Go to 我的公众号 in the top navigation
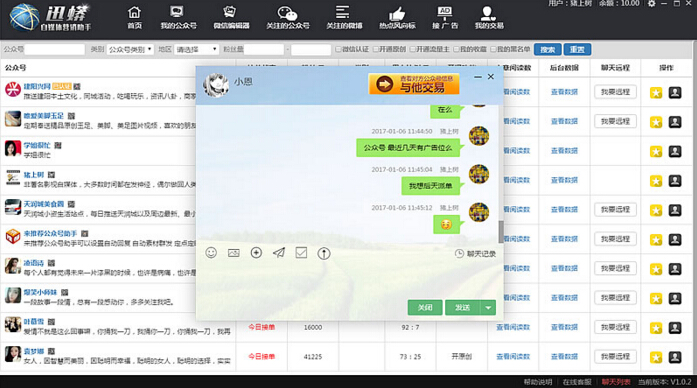697x388 pixels. click(x=178, y=18)
